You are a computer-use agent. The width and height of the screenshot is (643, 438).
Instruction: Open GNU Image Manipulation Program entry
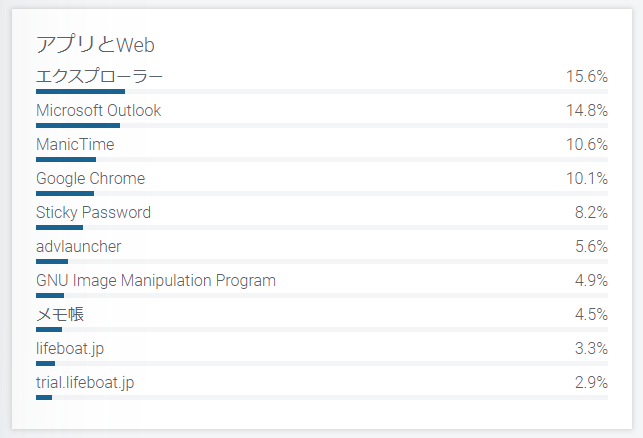pos(156,281)
